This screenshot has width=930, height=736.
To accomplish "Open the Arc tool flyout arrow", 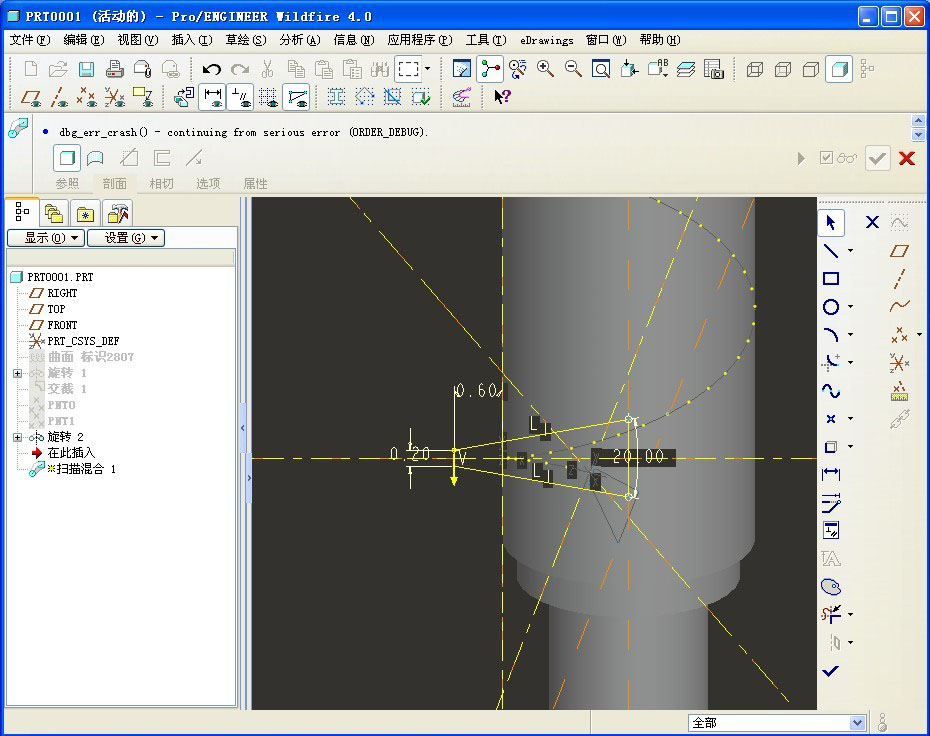I will click(851, 334).
